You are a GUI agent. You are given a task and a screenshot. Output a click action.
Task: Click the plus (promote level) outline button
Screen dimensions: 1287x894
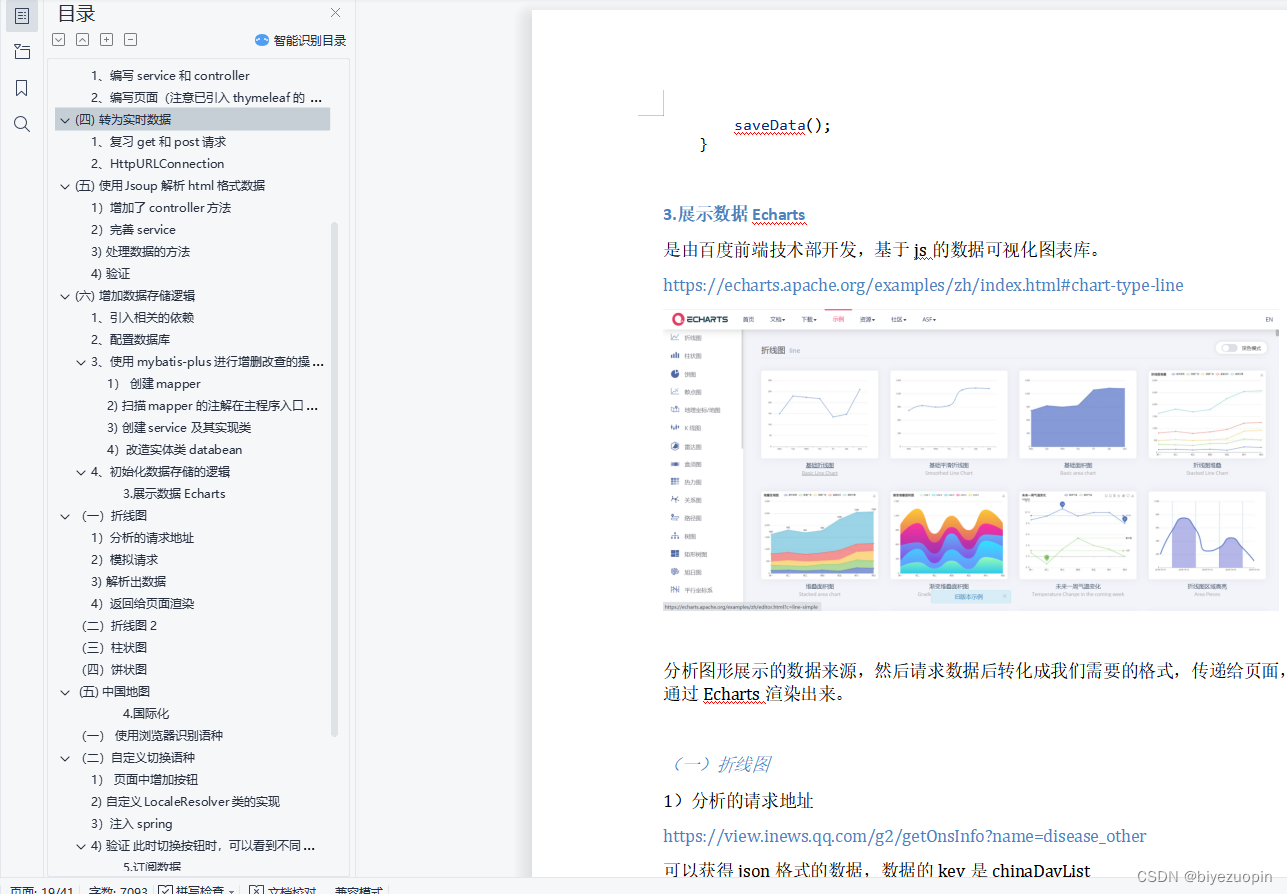[107, 40]
